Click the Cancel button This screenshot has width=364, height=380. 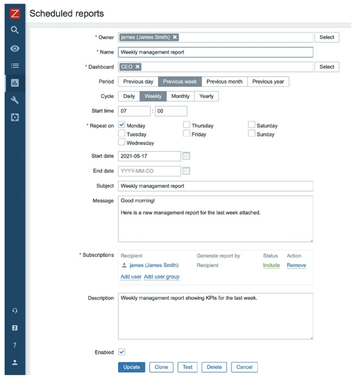[x=244, y=367]
